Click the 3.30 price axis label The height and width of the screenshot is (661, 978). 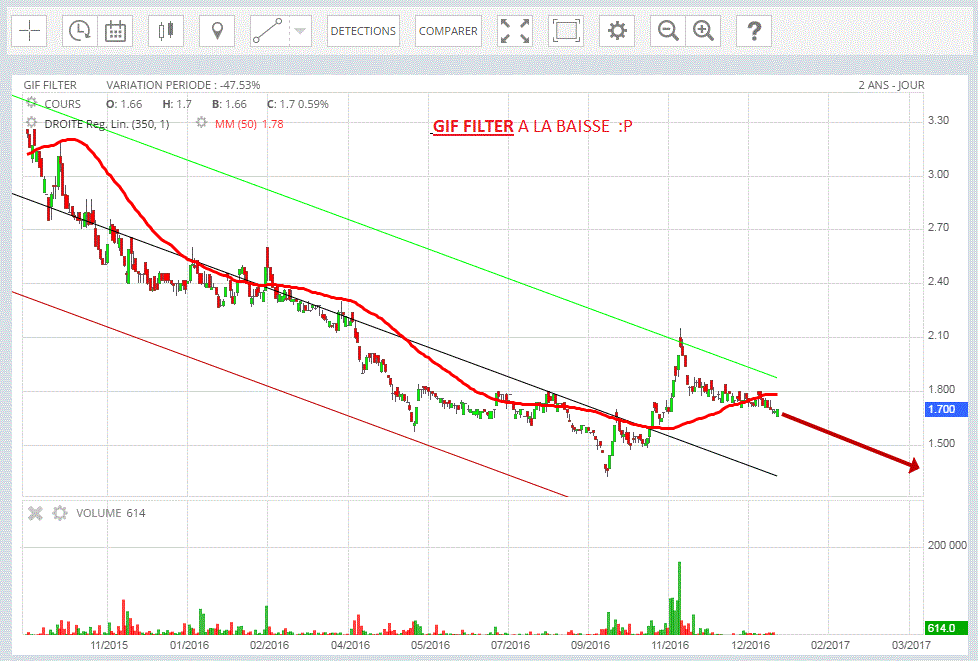click(x=939, y=120)
